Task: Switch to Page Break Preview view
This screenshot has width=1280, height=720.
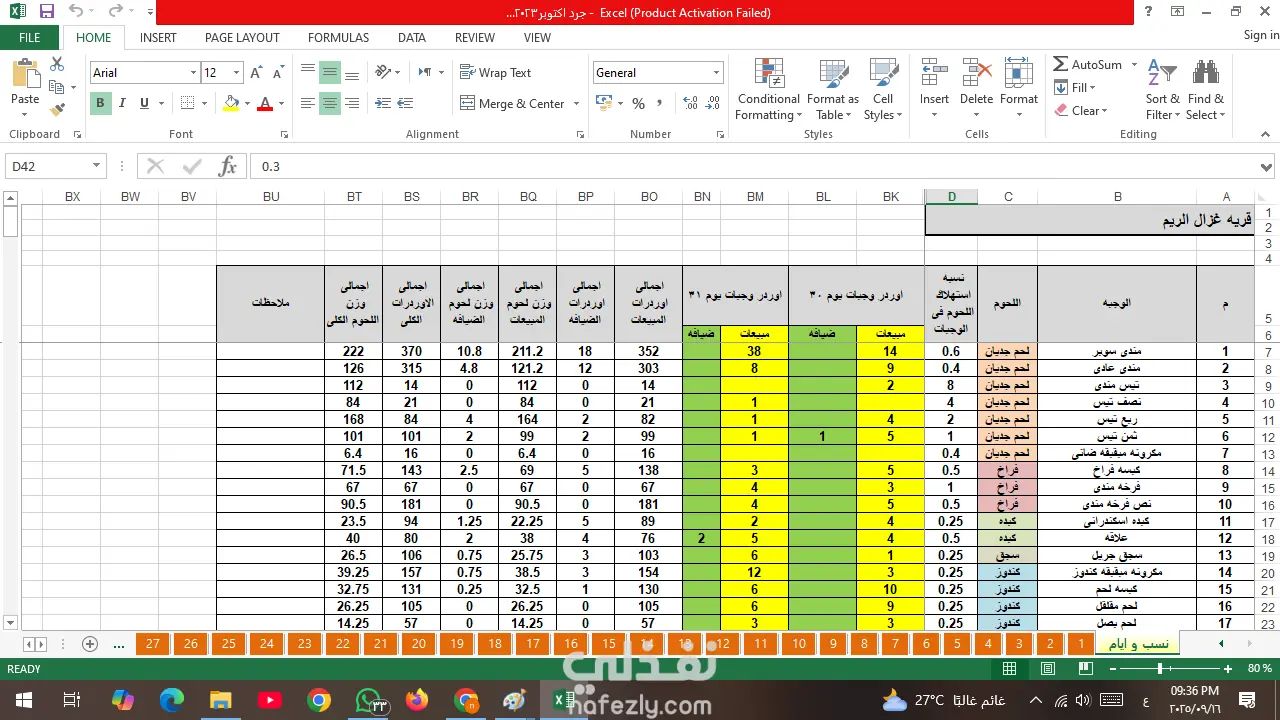Action: click(x=1087, y=668)
